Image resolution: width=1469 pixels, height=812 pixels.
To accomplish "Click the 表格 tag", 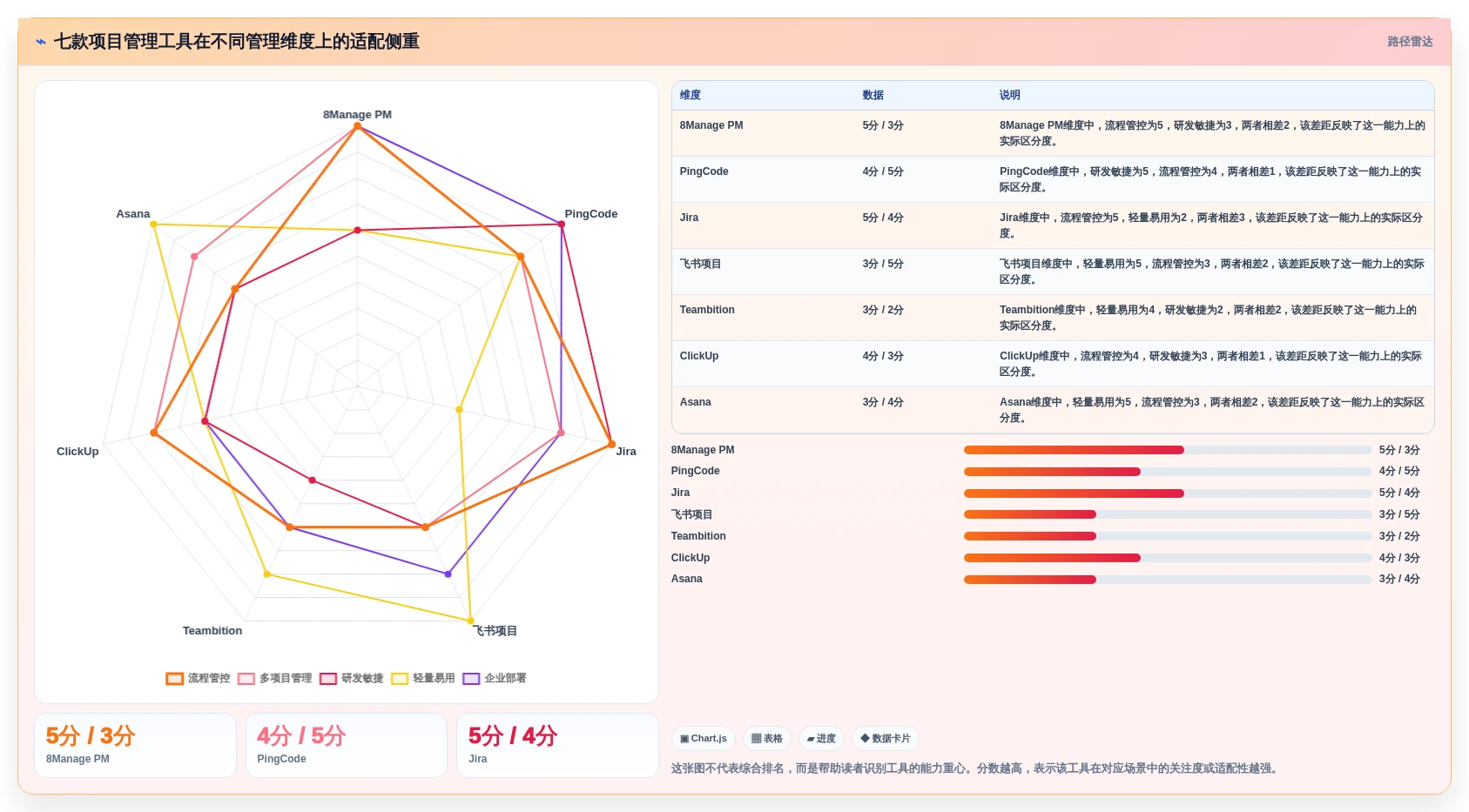I will click(766, 738).
